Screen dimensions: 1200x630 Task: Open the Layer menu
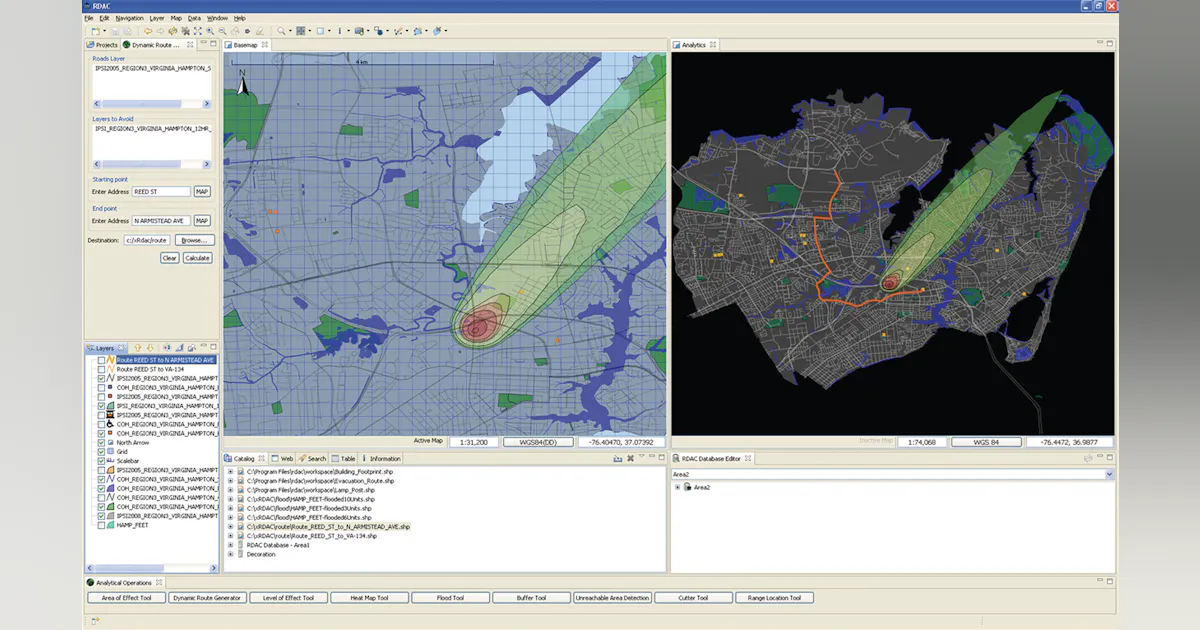coord(157,18)
